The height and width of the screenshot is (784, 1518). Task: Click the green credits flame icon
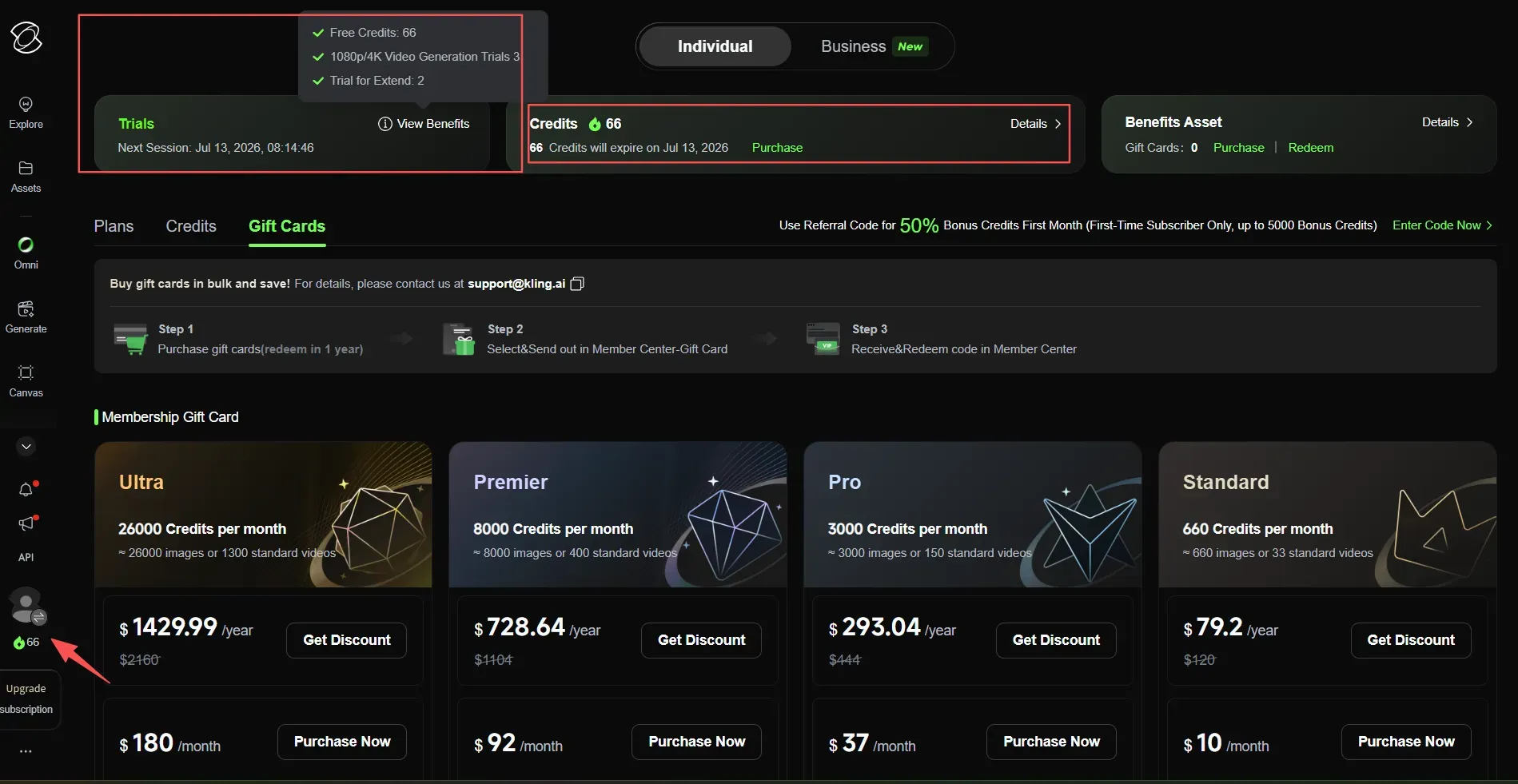pos(595,124)
